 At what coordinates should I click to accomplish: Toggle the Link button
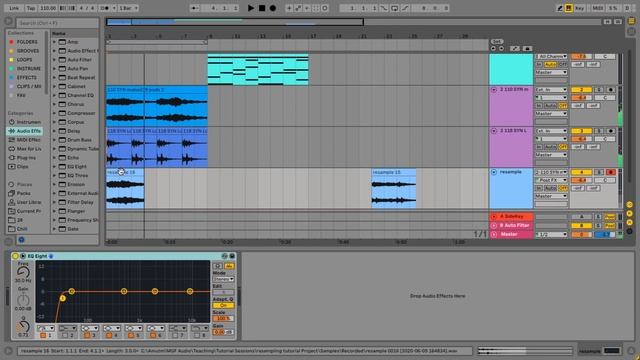[14, 8]
